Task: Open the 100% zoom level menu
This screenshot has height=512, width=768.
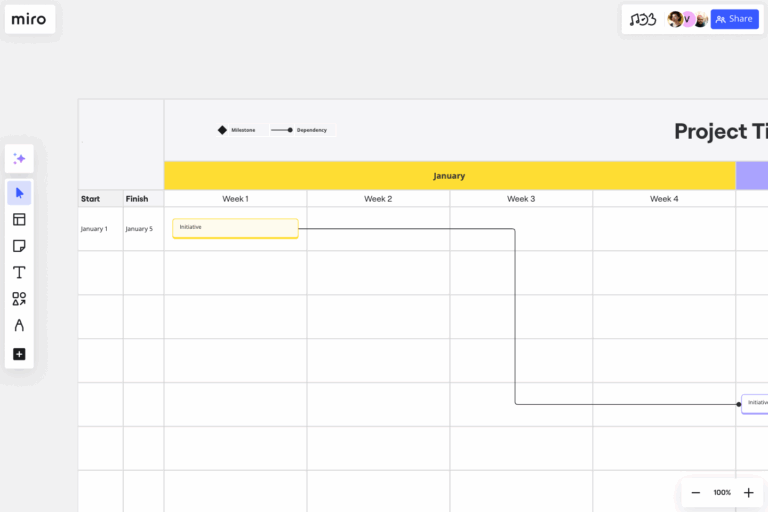Action: point(722,492)
